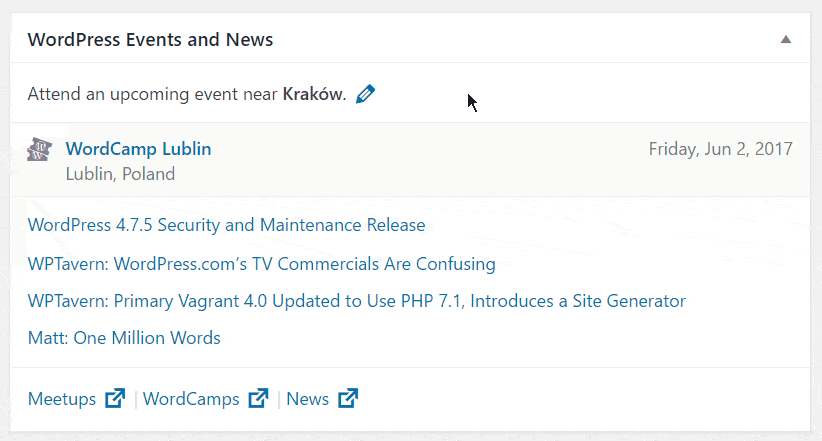
Task: Open the WordCamp Lublin event link
Action: click(138, 149)
